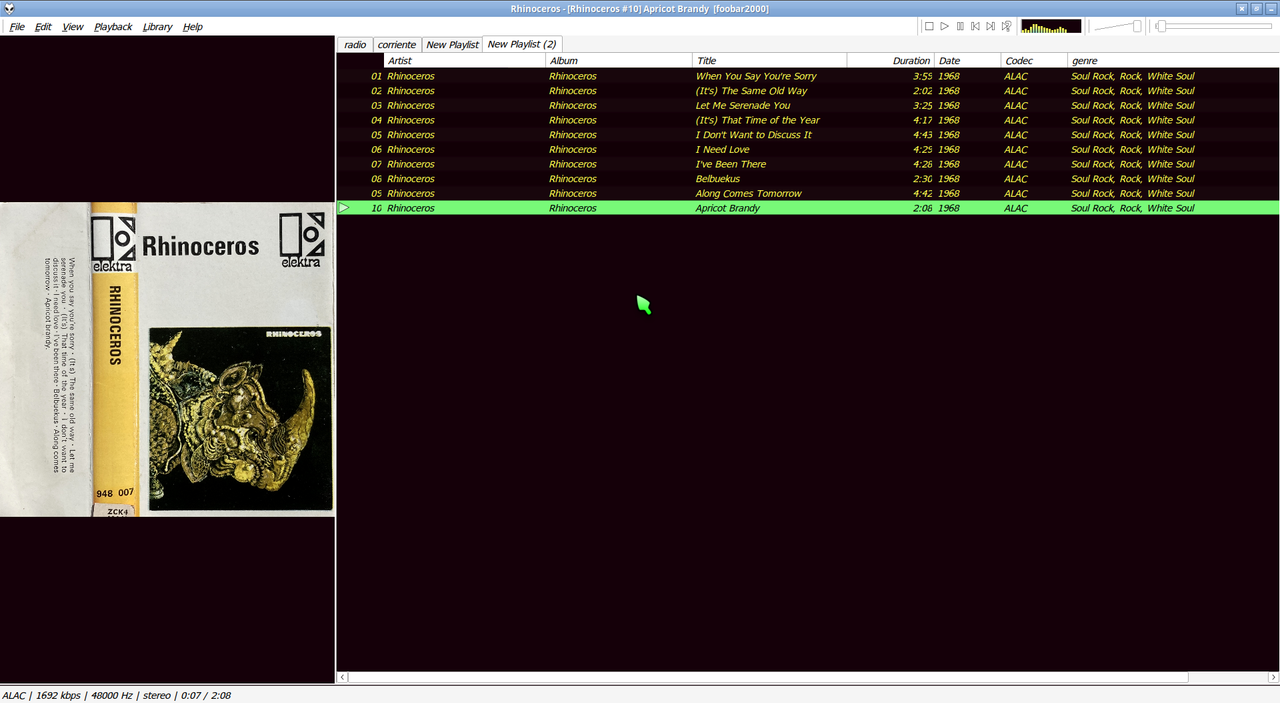Open the Library menu
The height and width of the screenshot is (703, 1280).
point(157,27)
